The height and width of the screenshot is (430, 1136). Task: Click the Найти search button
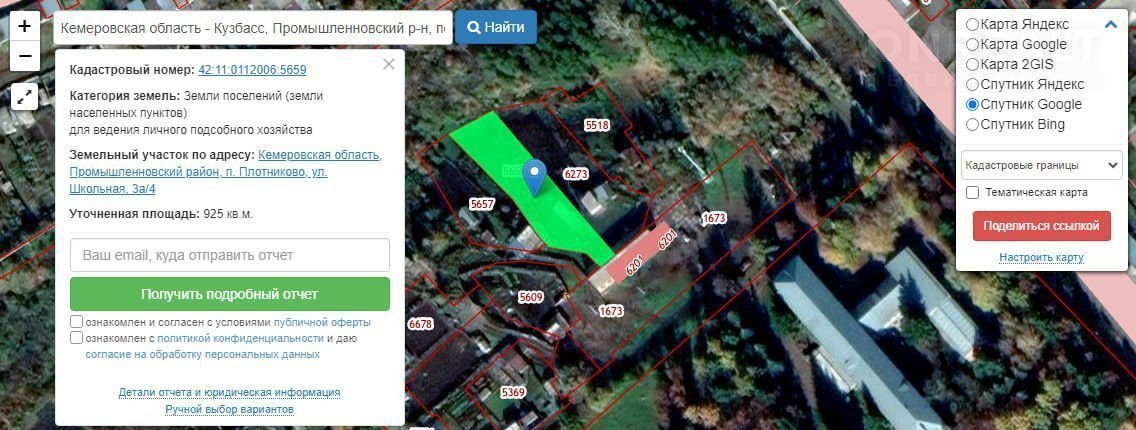coord(496,28)
